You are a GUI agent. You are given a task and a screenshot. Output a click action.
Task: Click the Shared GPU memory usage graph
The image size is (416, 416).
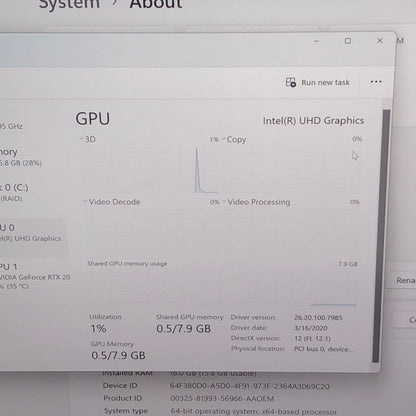coord(222,288)
